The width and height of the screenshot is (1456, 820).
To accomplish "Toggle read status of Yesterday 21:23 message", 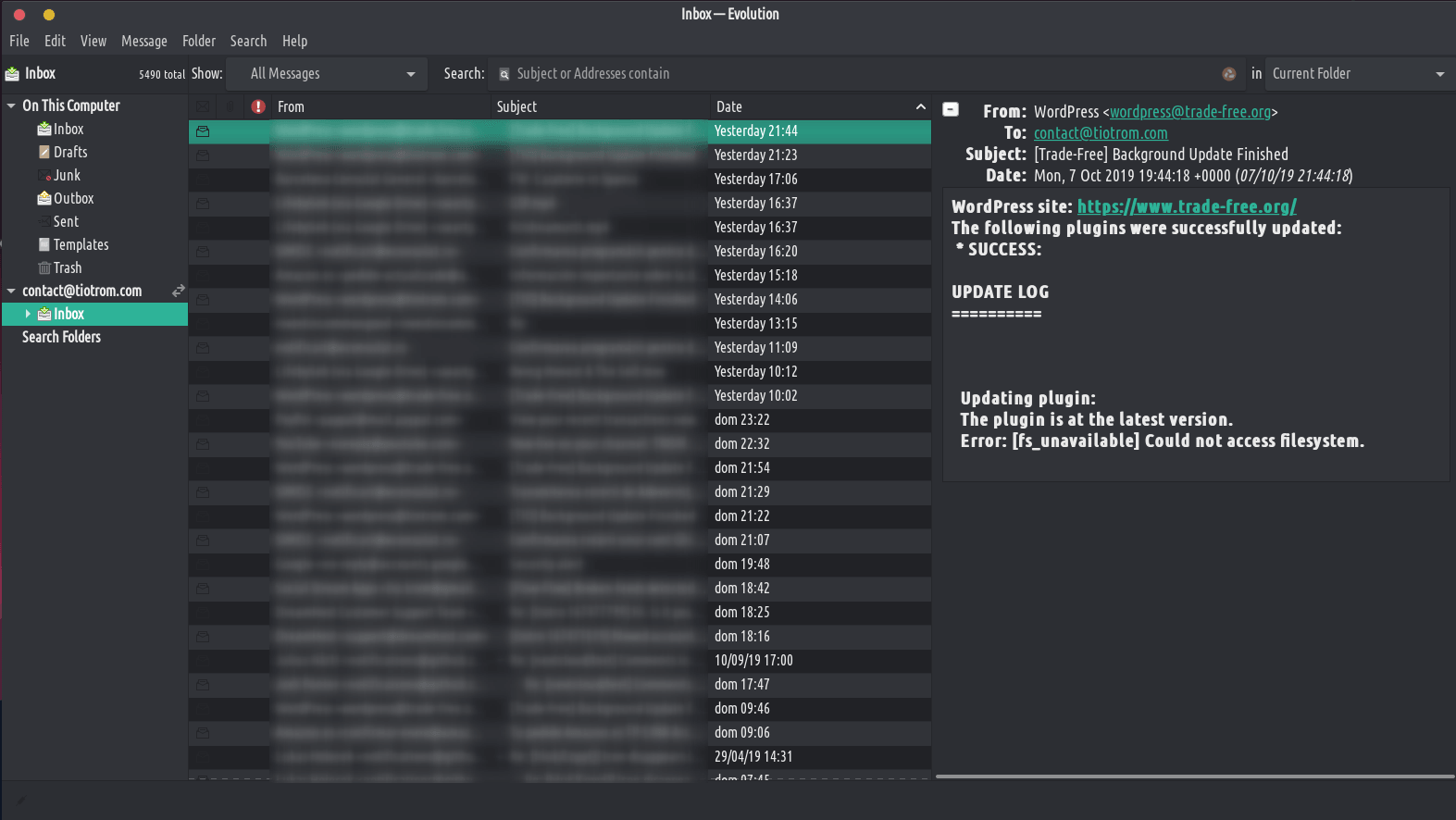I will coord(203,155).
